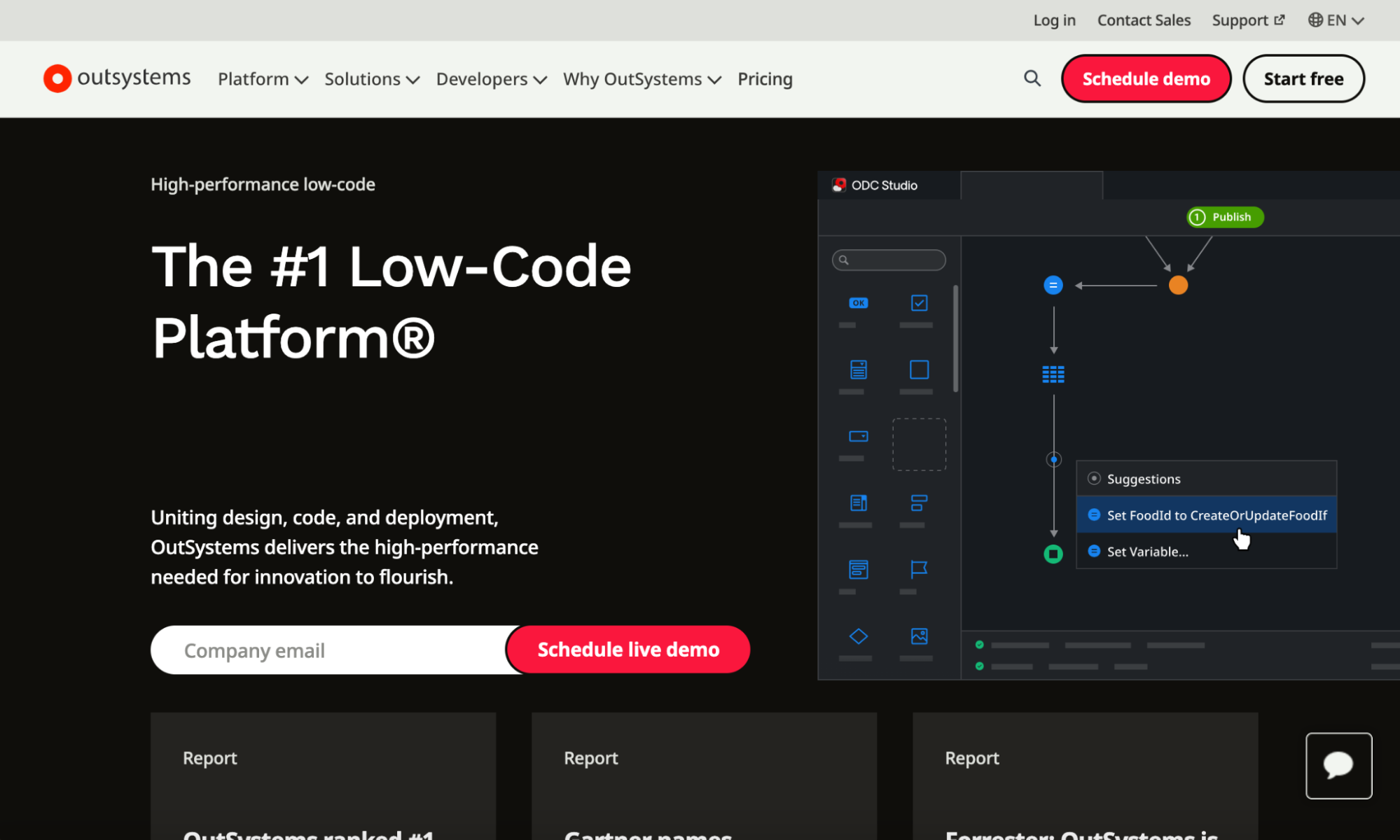The image size is (1400, 840).
Task: Click the search icon in the navigation bar
Action: pyautogui.click(x=1032, y=78)
